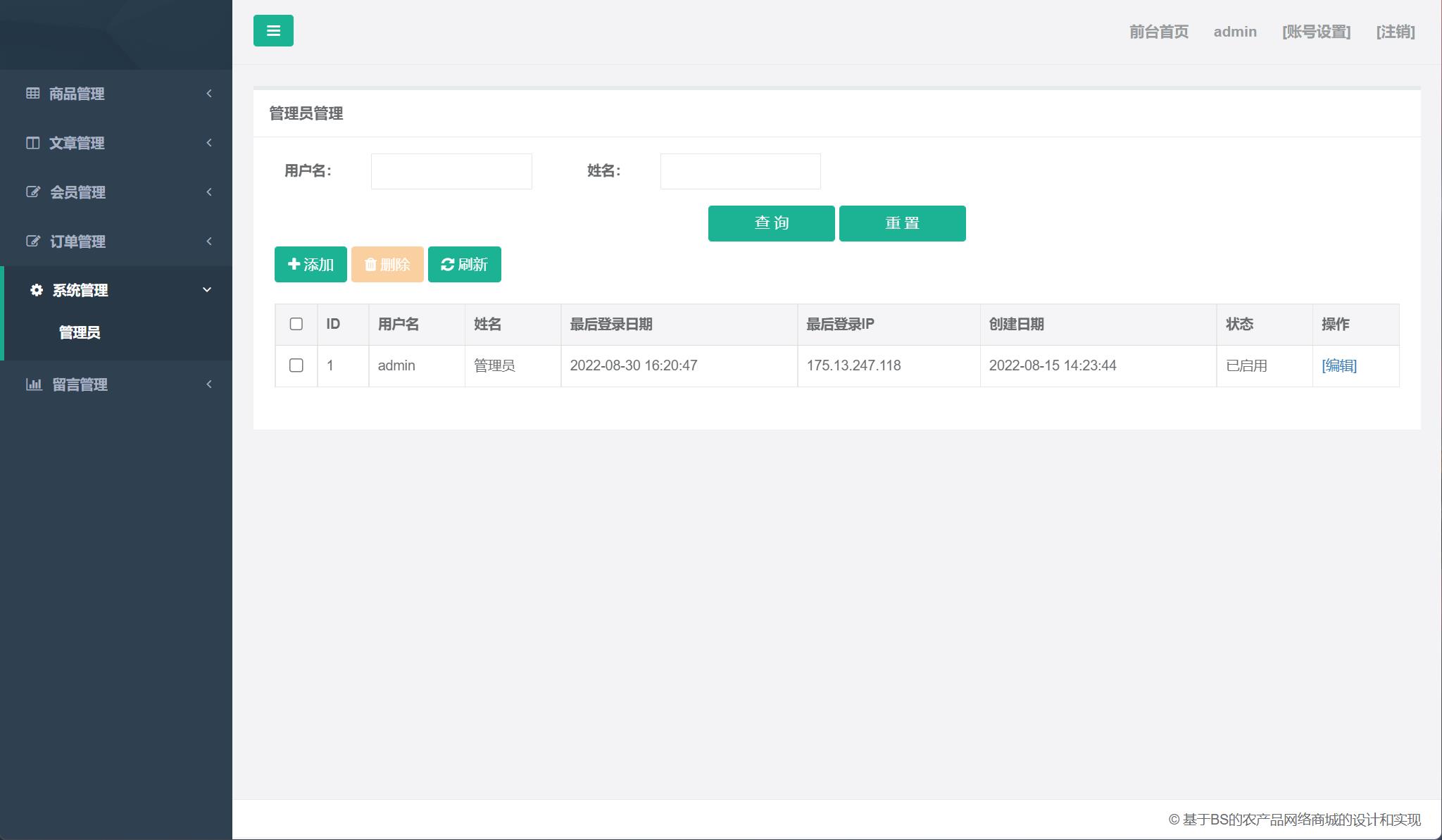Check the checkbox for admin row
Viewport: 1442px width, 840px height.
point(296,365)
